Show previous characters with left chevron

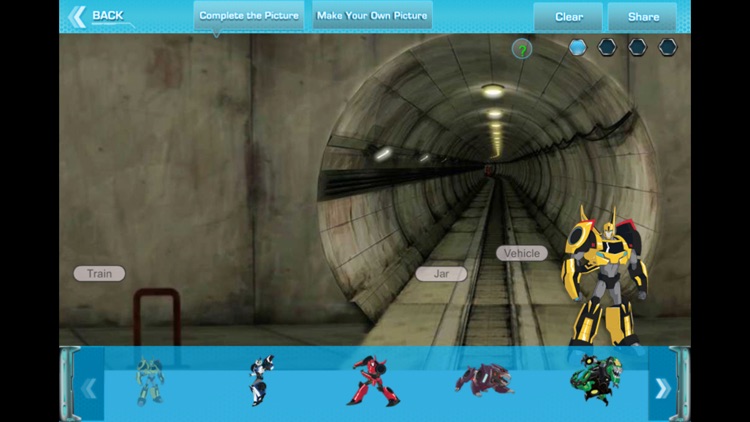[89, 389]
